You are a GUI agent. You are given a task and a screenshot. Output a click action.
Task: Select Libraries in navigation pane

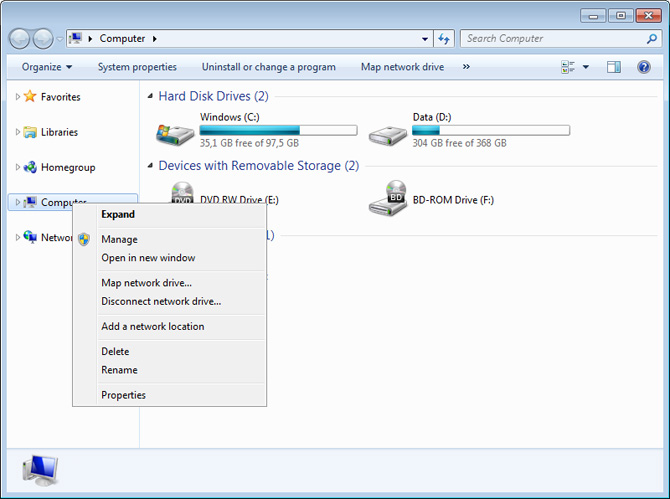click(59, 132)
